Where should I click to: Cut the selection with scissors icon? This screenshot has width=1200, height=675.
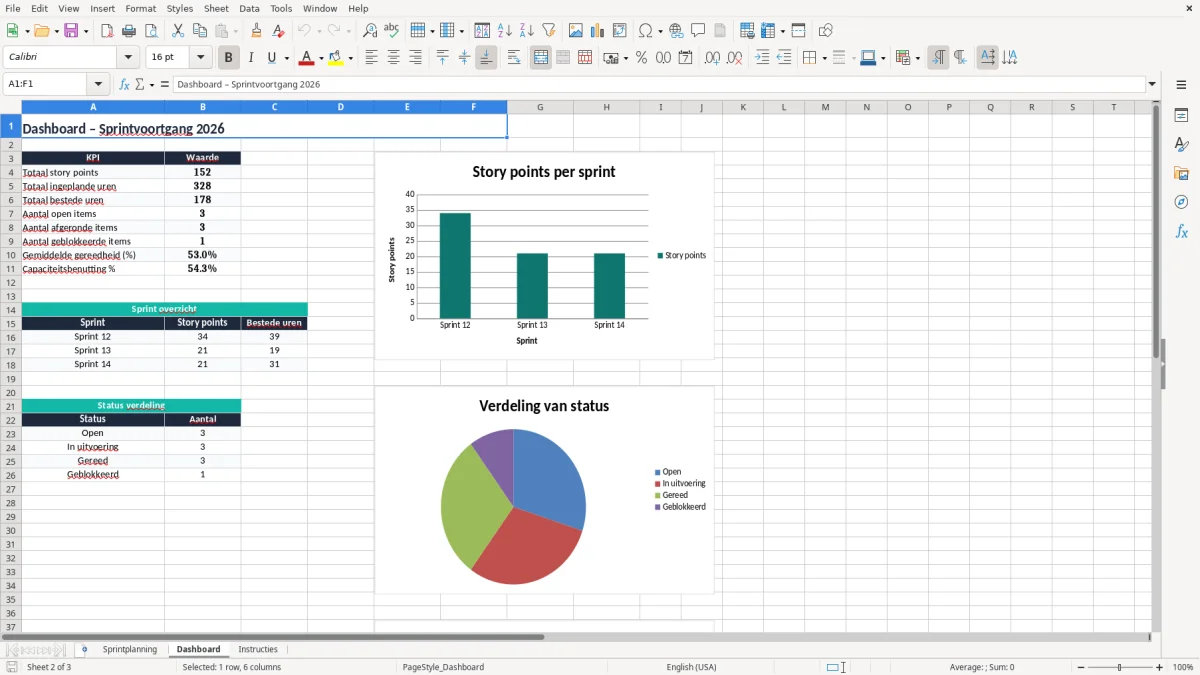(178, 31)
